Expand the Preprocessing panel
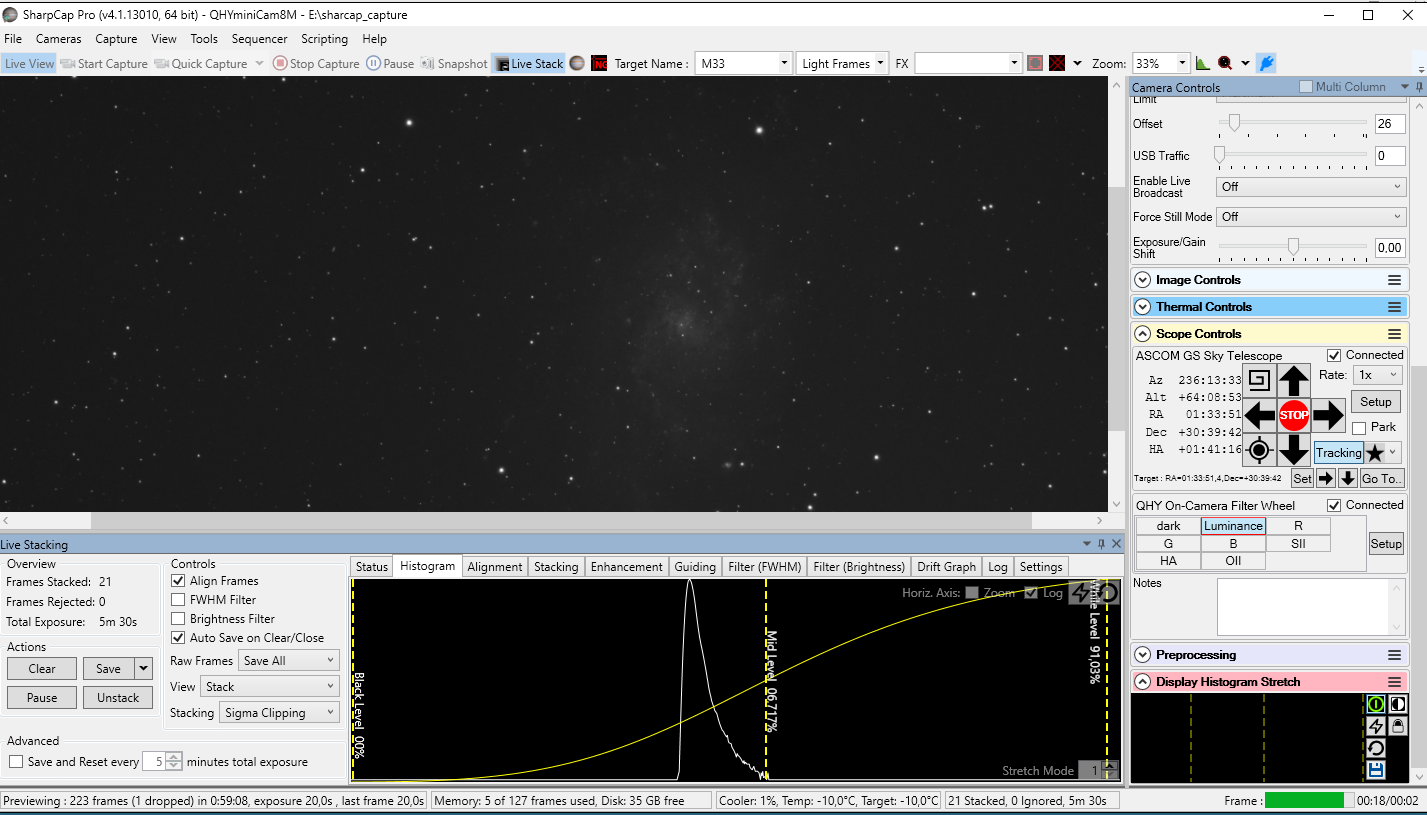This screenshot has width=1427, height=815. [x=1143, y=655]
